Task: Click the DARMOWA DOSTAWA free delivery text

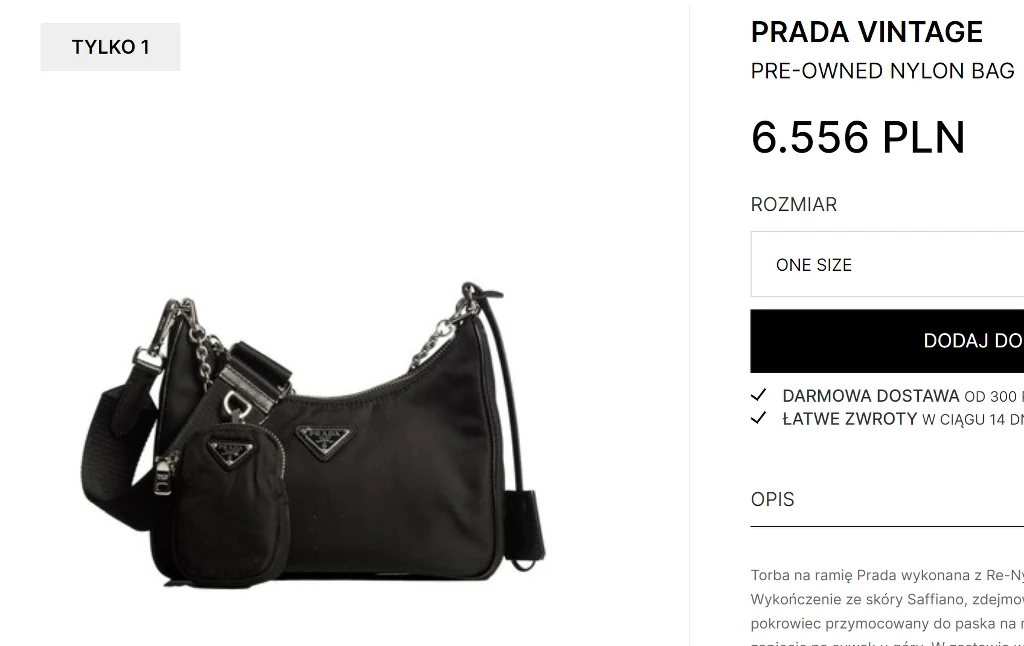Action: tap(871, 396)
